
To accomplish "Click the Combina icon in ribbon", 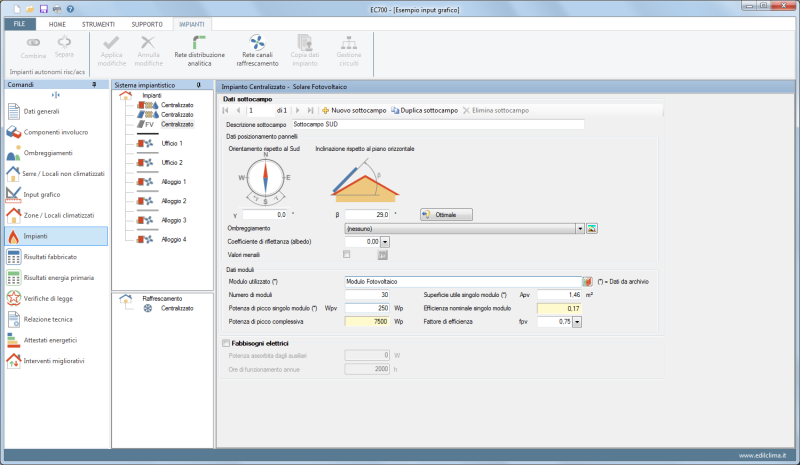I will tap(33, 43).
